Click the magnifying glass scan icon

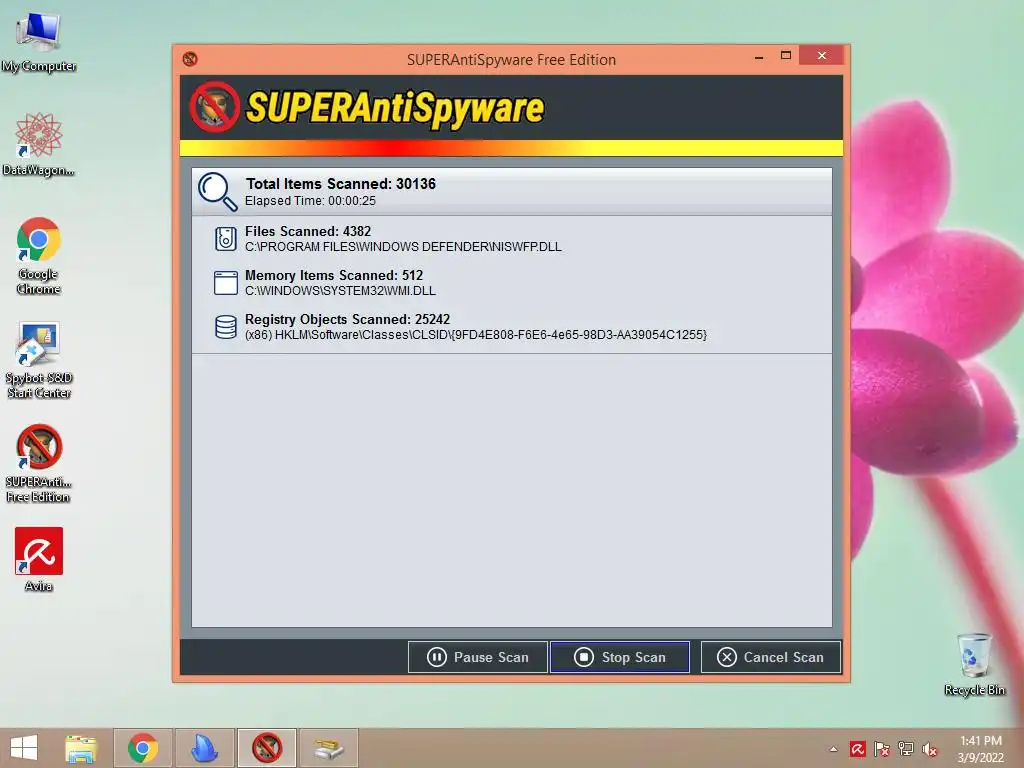click(217, 192)
